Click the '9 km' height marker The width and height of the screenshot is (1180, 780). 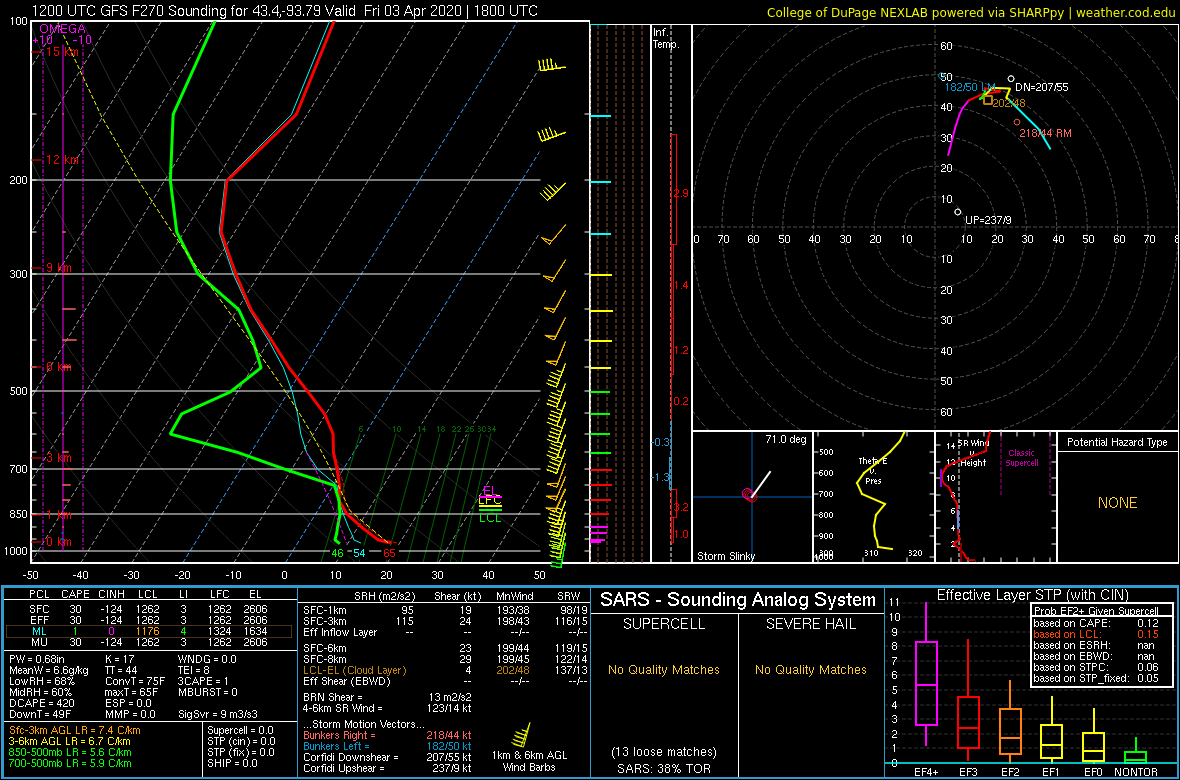(x=58, y=268)
